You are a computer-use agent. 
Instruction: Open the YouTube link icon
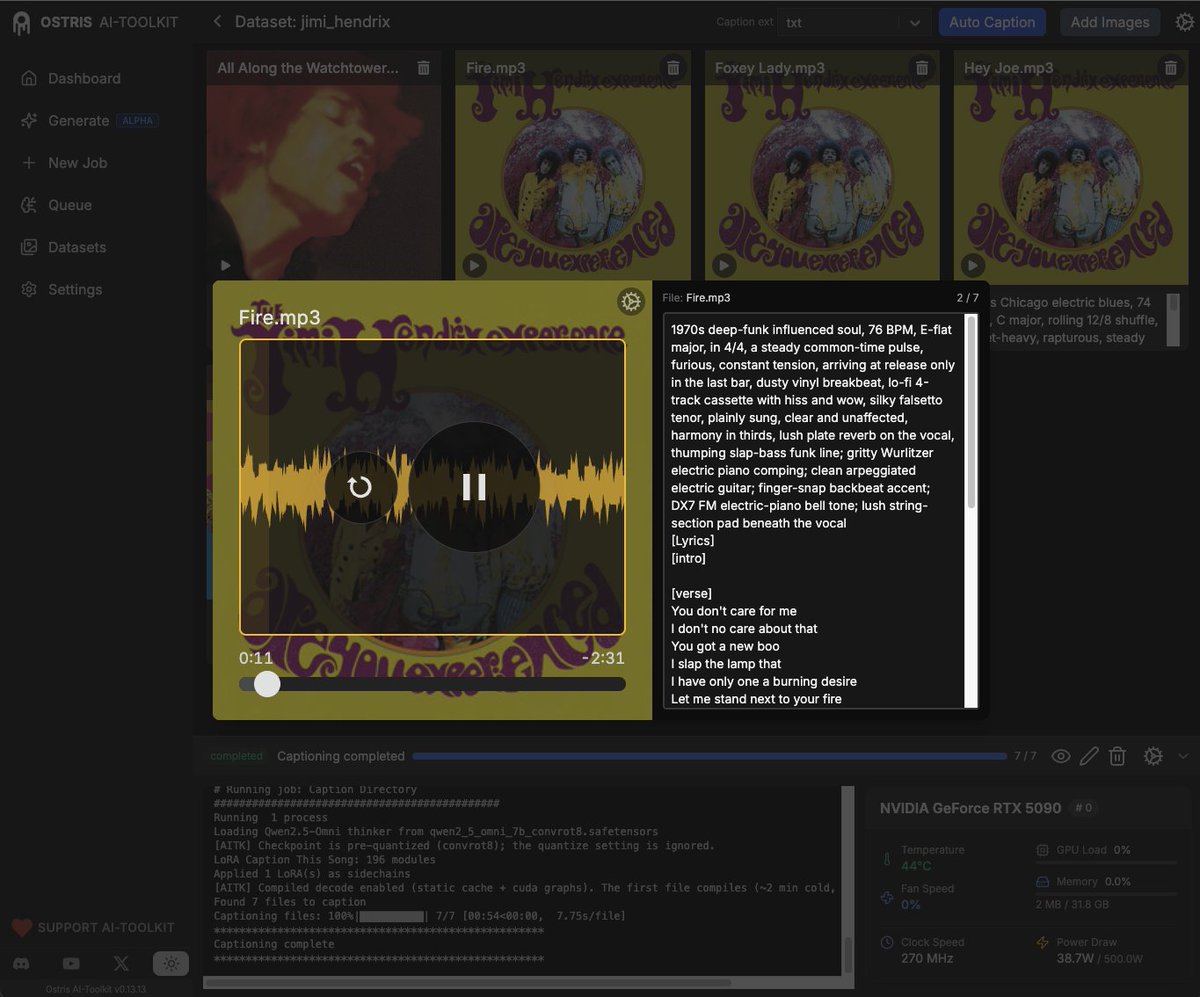point(71,963)
